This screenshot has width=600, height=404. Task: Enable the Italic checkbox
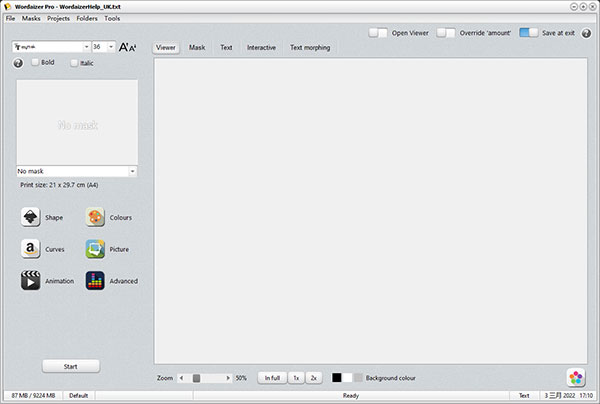74,63
